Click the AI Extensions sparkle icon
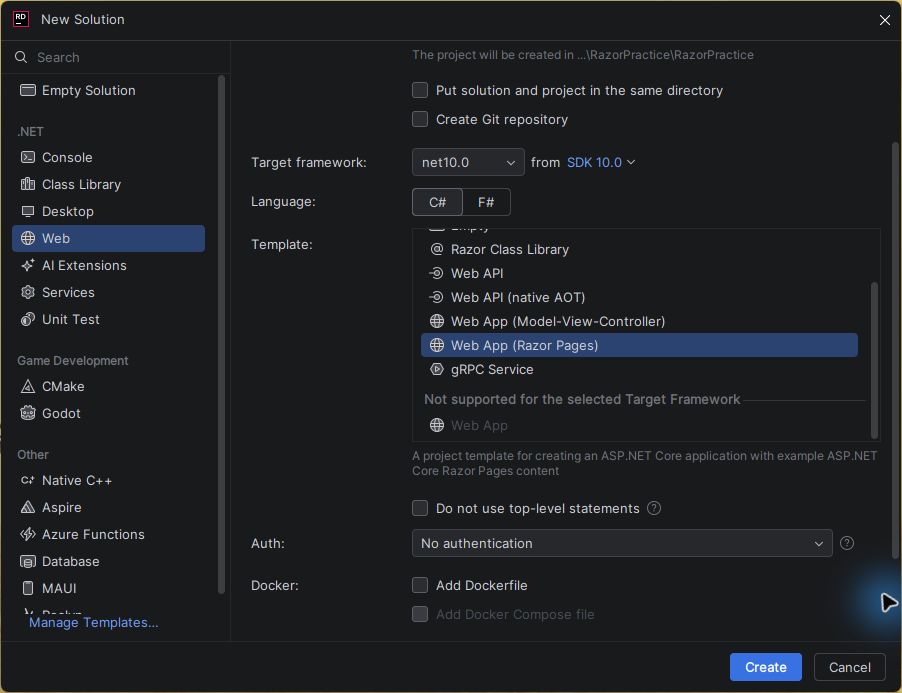Image resolution: width=902 pixels, height=693 pixels. [28, 265]
